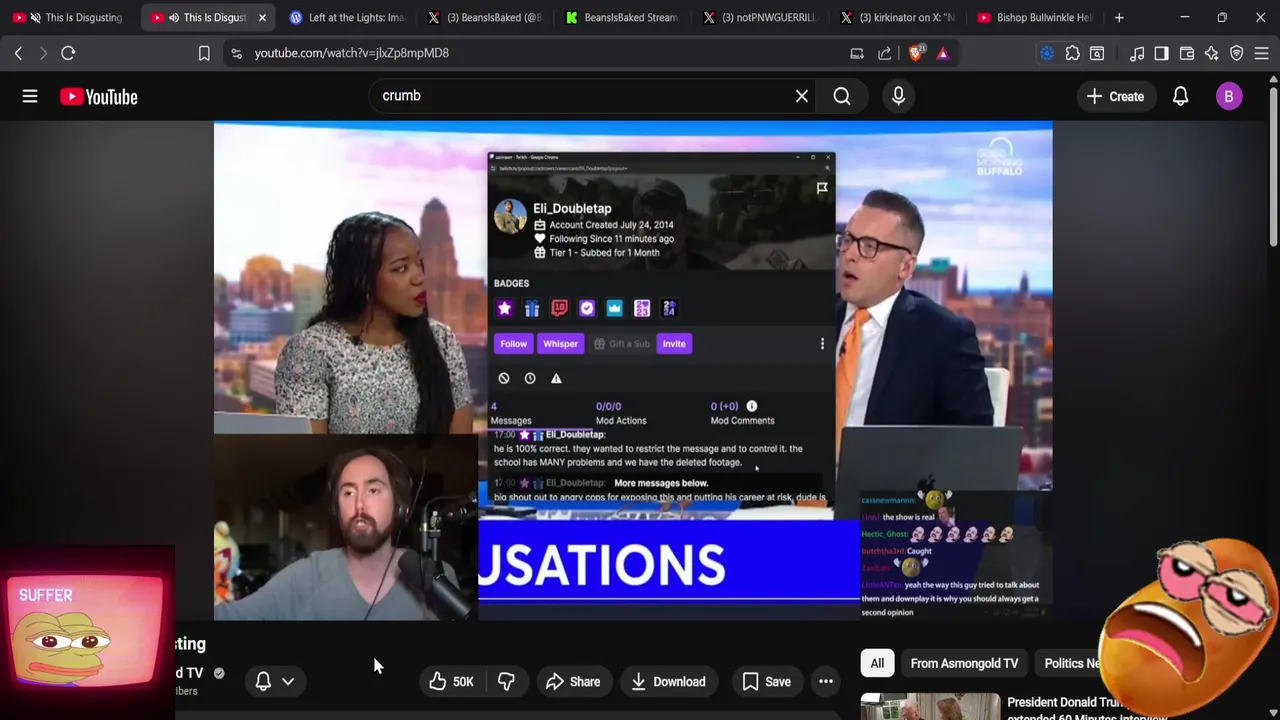Image resolution: width=1280 pixels, height=720 pixels.
Task: Click the video player to pause
Action: coord(632,370)
